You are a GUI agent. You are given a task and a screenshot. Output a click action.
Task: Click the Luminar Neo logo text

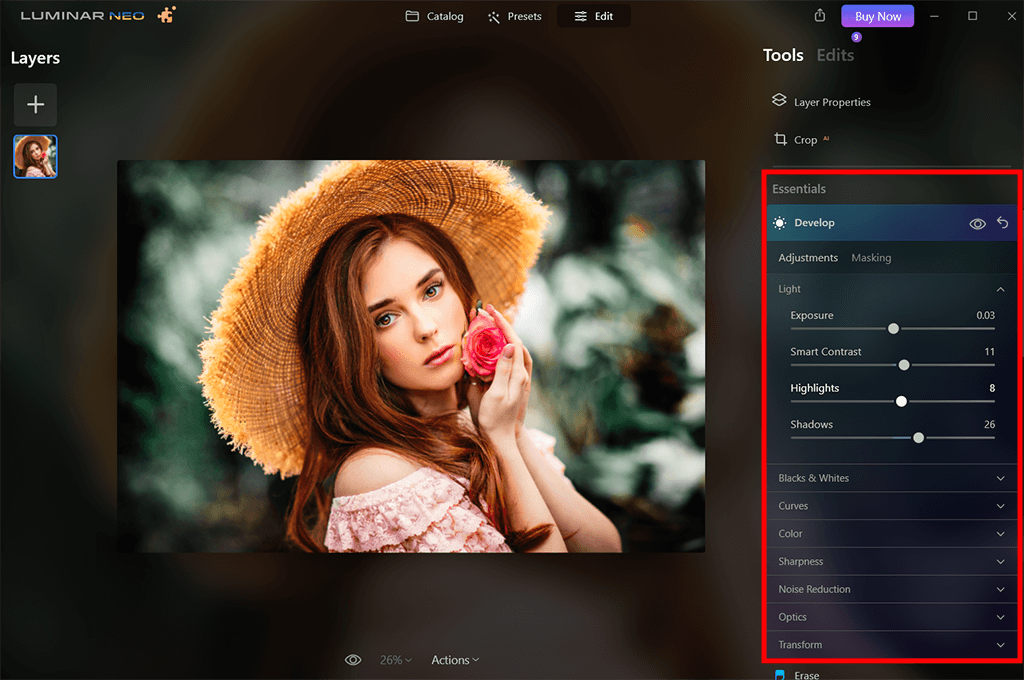pyautogui.click(x=82, y=16)
